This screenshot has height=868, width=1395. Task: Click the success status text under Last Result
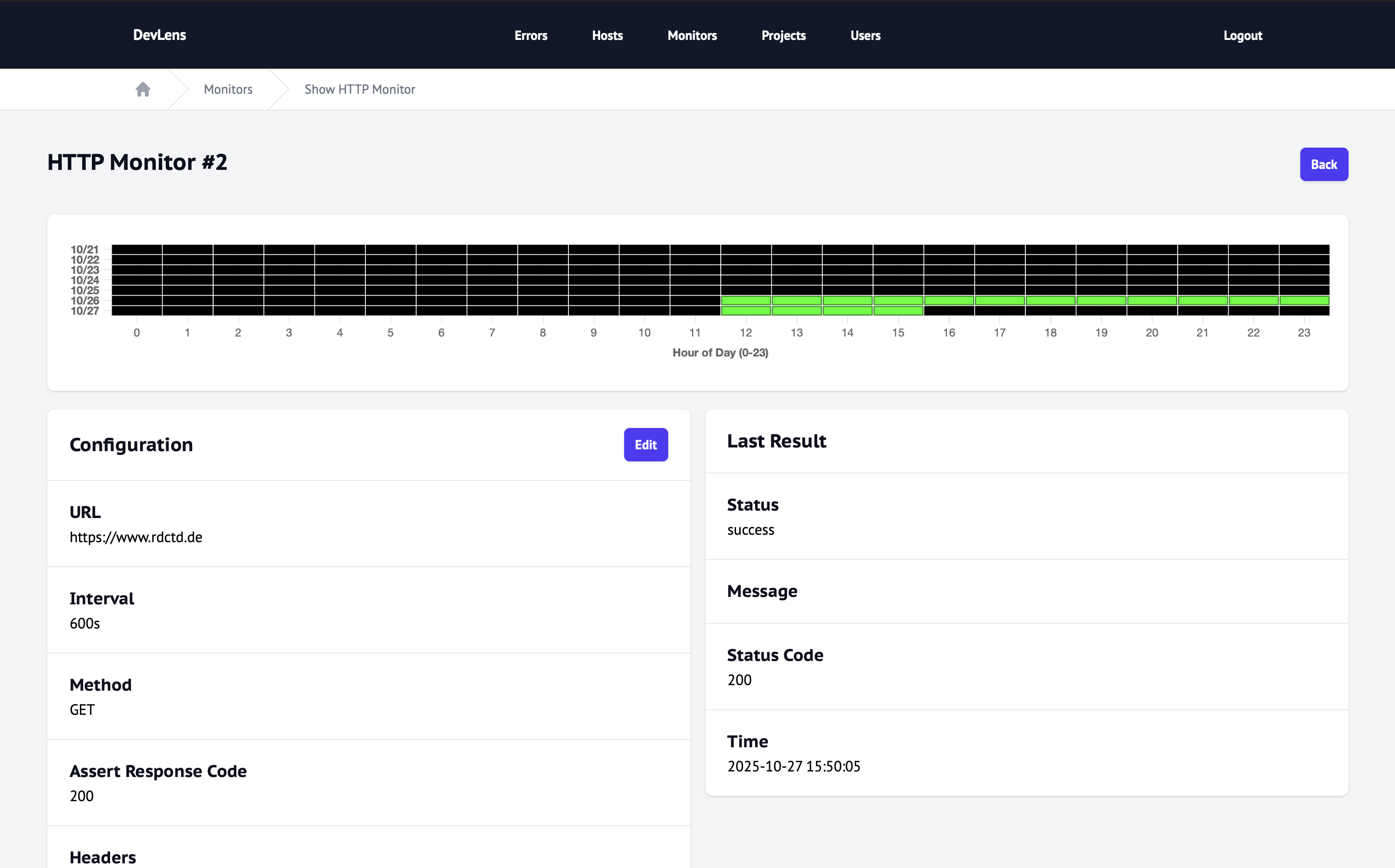tap(750, 530)
